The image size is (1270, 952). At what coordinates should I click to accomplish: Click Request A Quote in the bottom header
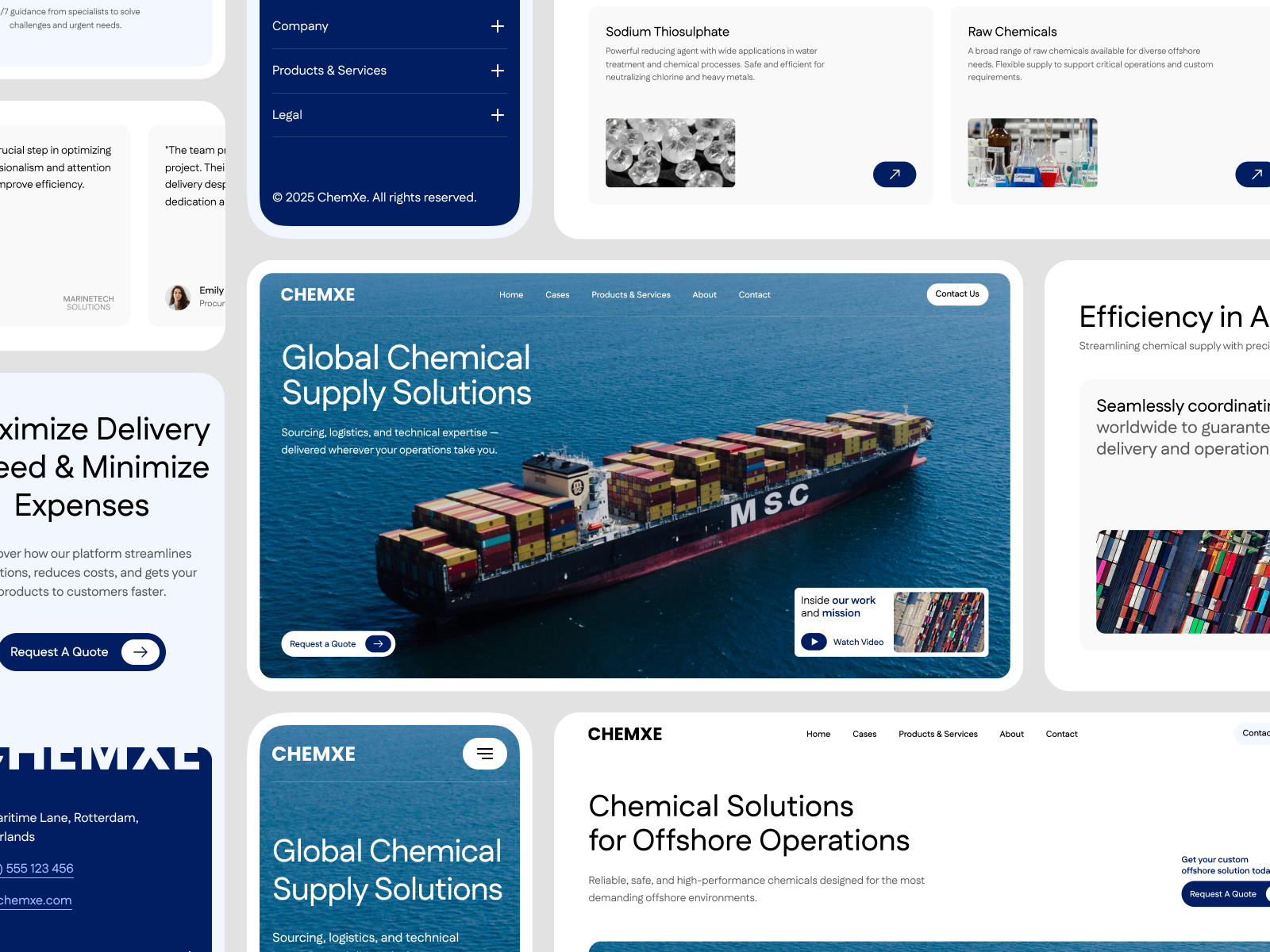pos(1223,894)
